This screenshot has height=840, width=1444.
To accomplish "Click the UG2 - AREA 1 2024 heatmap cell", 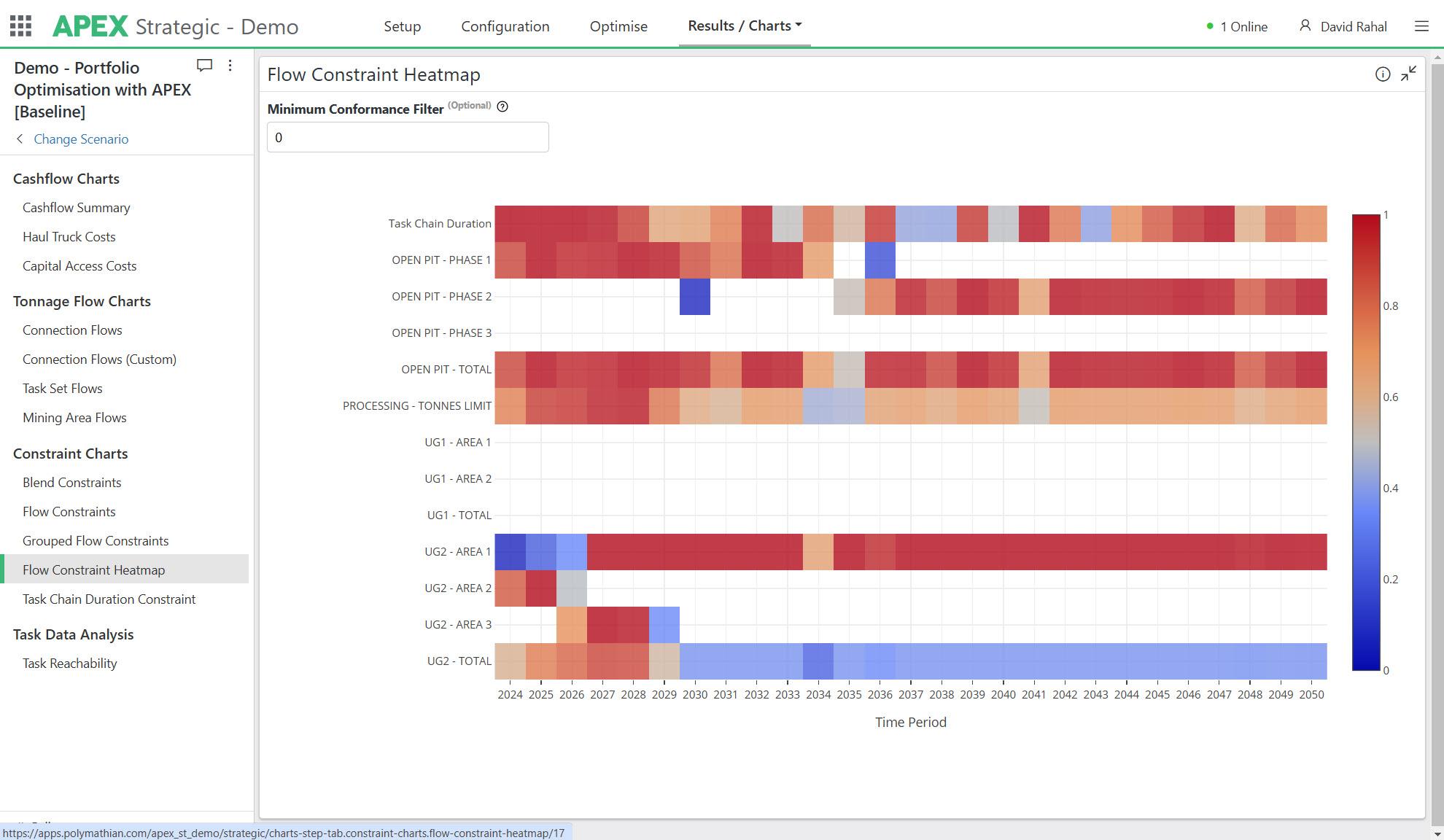I will click(x=510, y=551).
